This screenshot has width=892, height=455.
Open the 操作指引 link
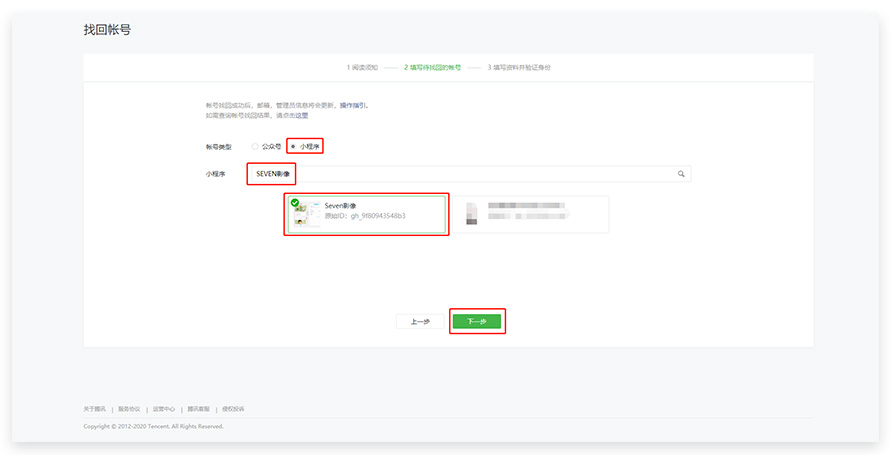[x=354, y=105]
